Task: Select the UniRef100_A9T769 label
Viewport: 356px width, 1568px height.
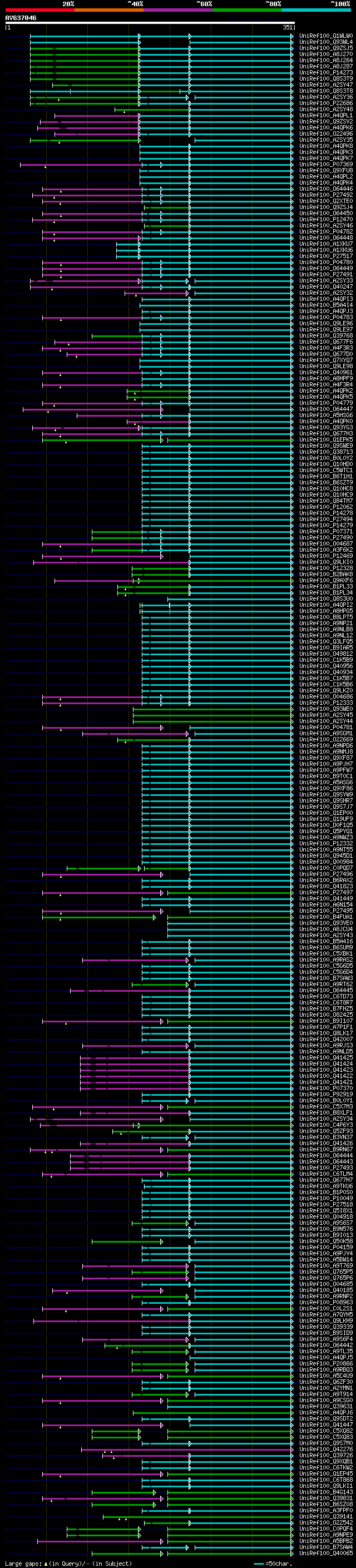Action: click(x=326, y=1265)
